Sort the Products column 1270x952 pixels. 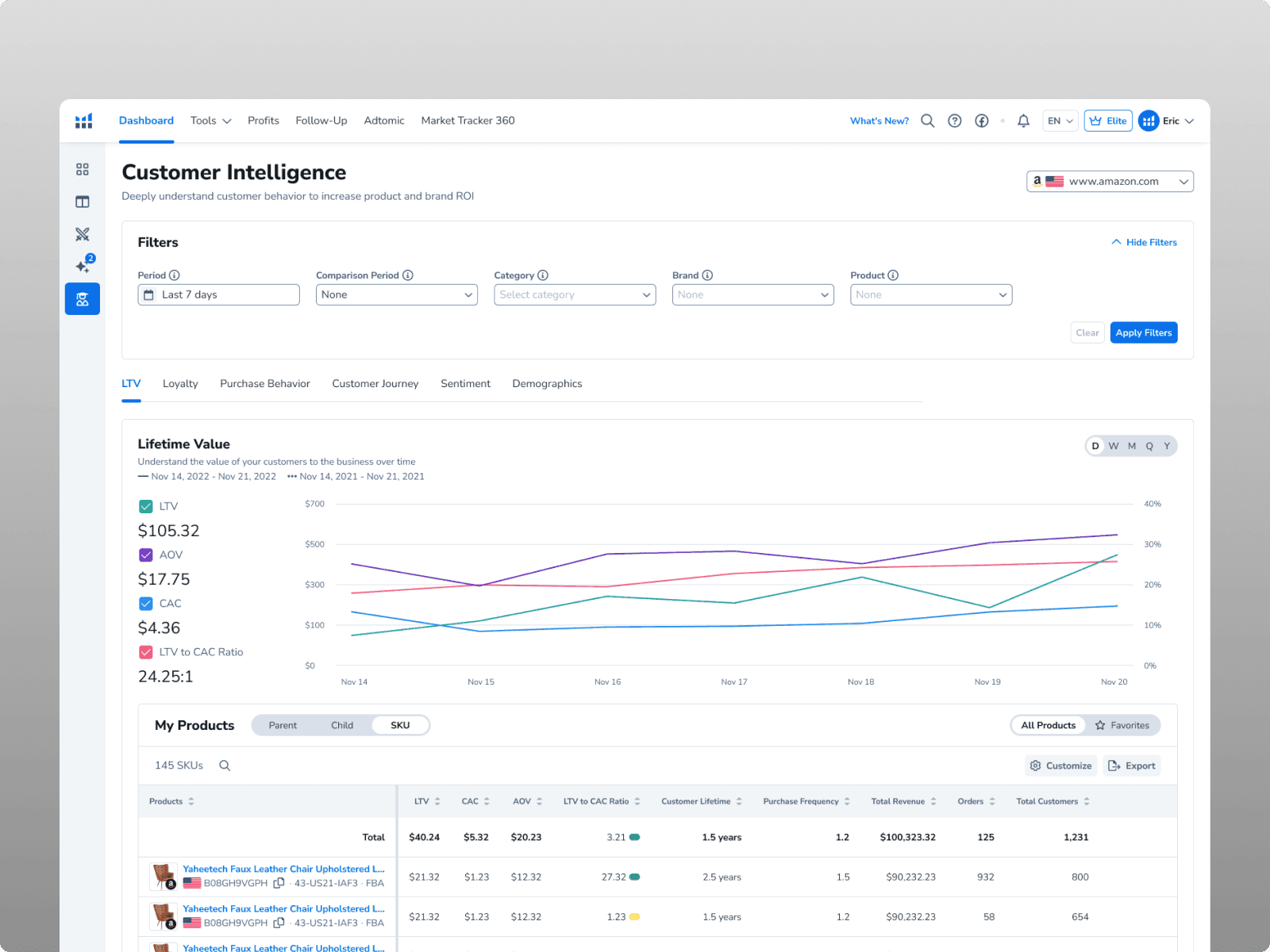click(191, 801)
